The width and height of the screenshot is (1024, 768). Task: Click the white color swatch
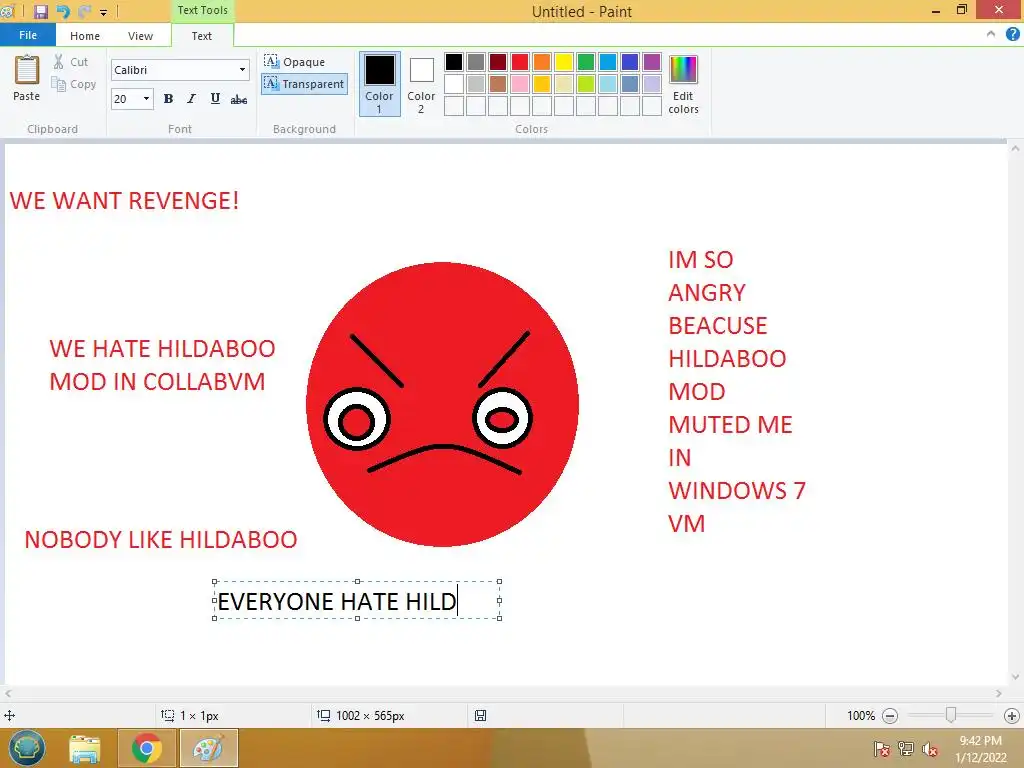point(454,84)
